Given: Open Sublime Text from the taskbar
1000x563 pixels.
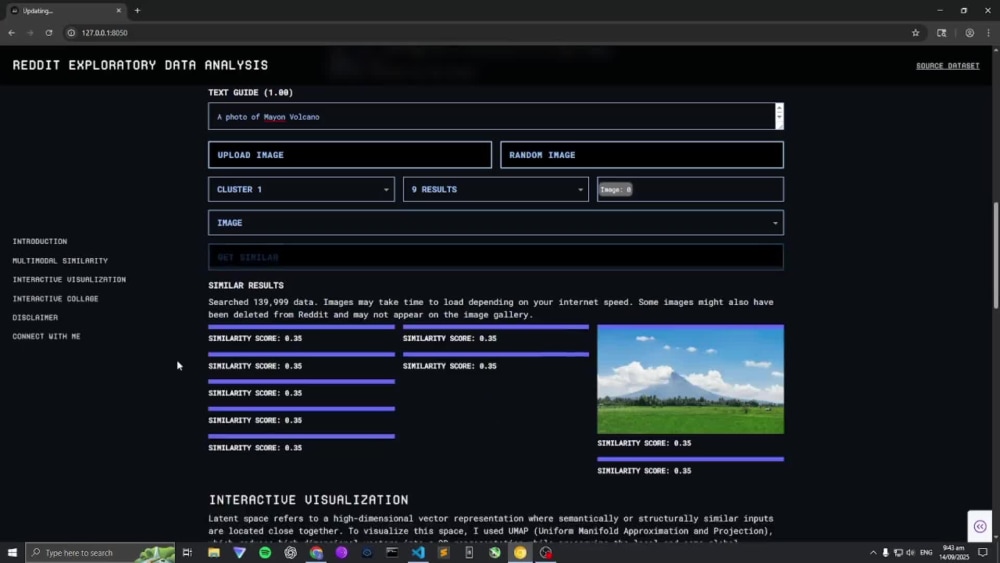Looking at the screenshot, I should (443, 552).
